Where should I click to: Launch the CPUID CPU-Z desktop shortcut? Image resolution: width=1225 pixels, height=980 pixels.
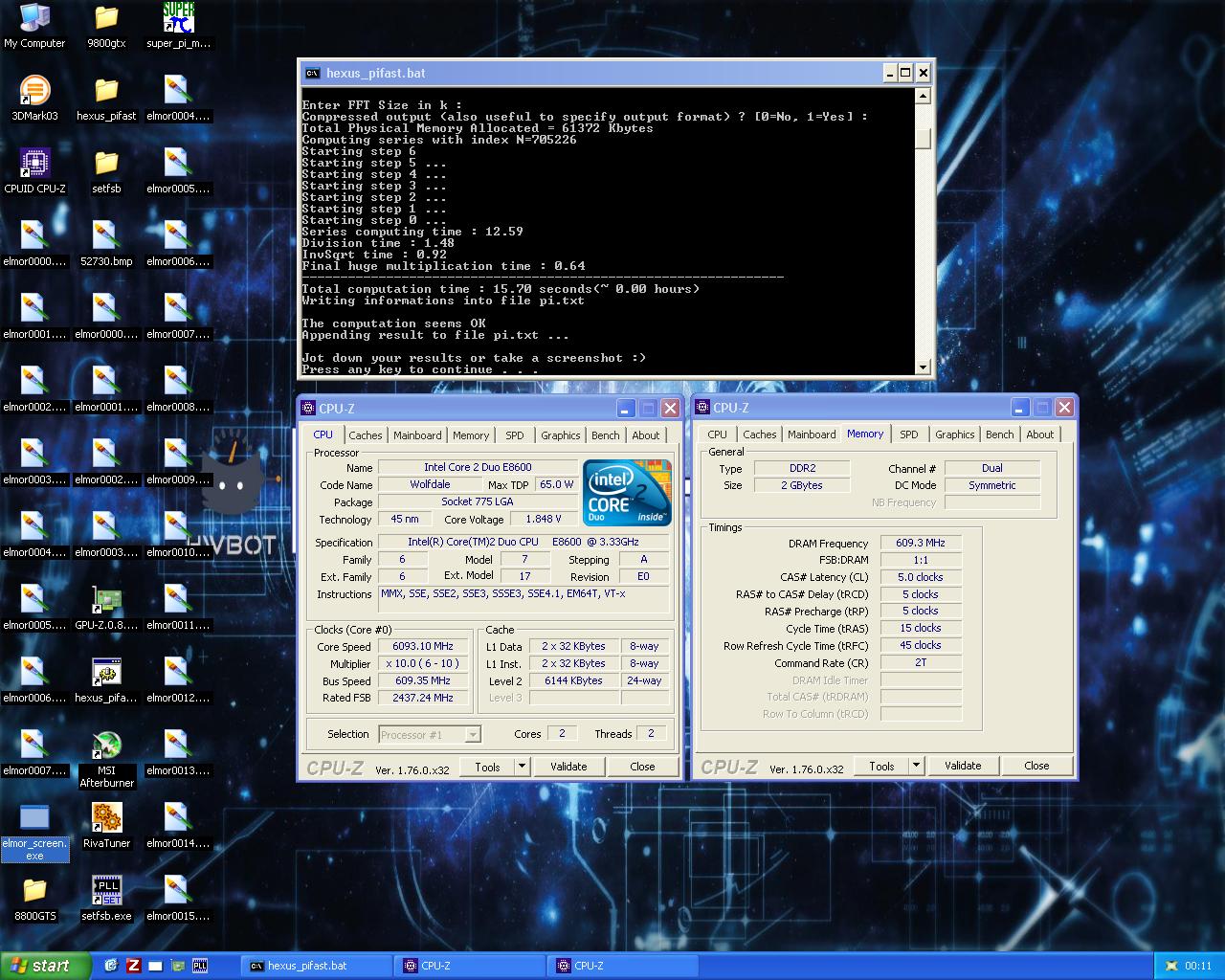[34, 171]
